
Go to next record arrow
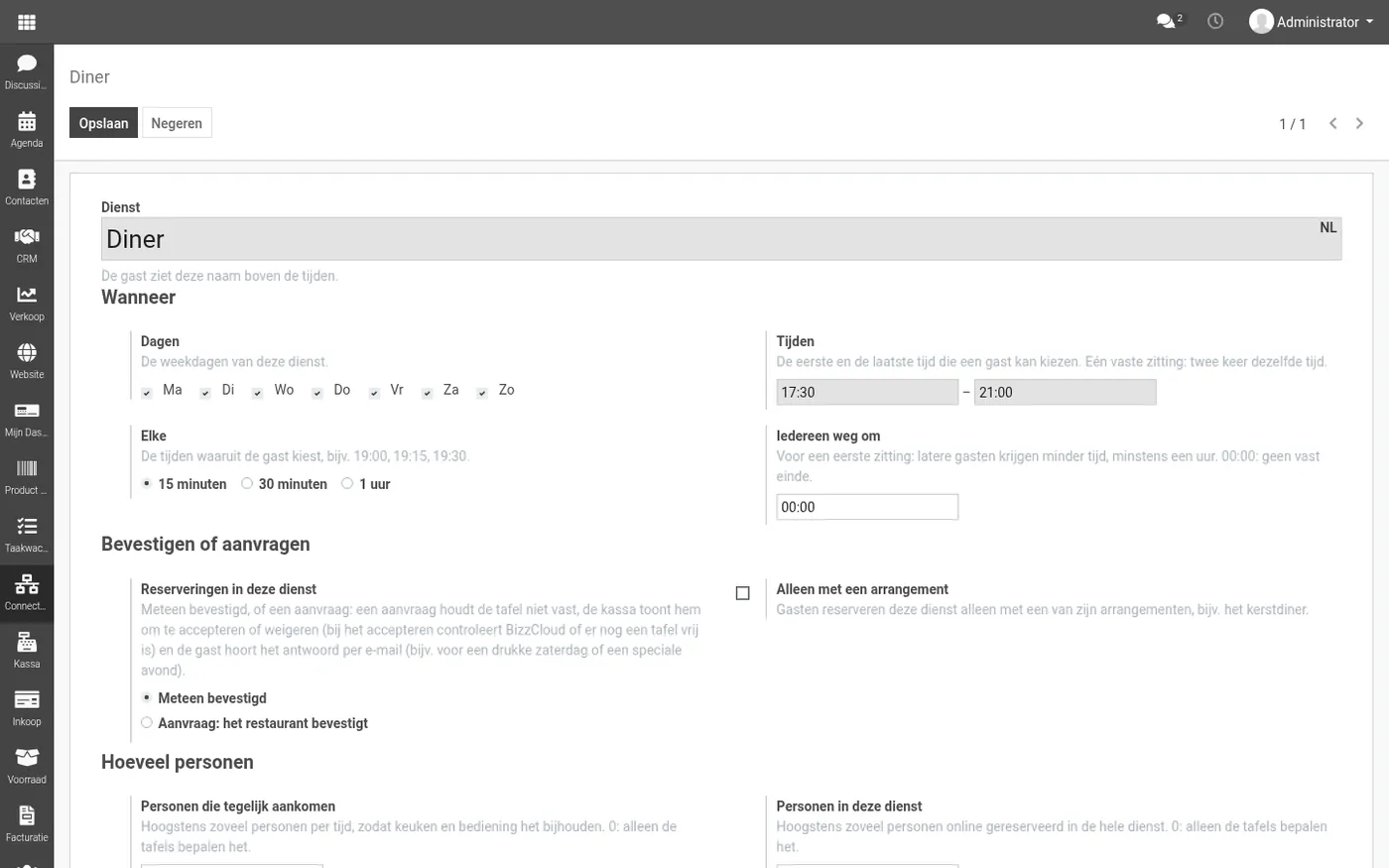click(x=1359, y=123)
